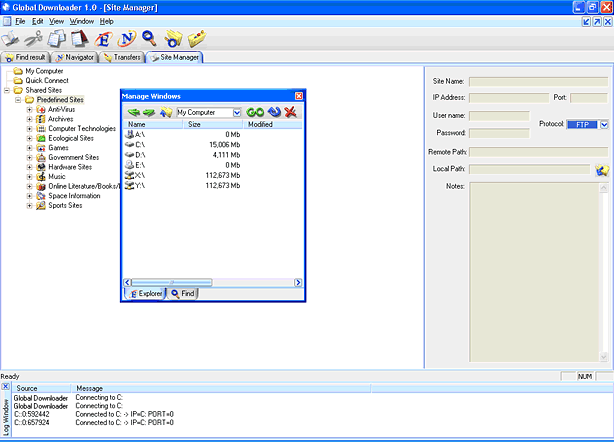Screen dimensions: 614x442
Task: Open the Protocol FTP dropdown
Action: click(604, 124)
